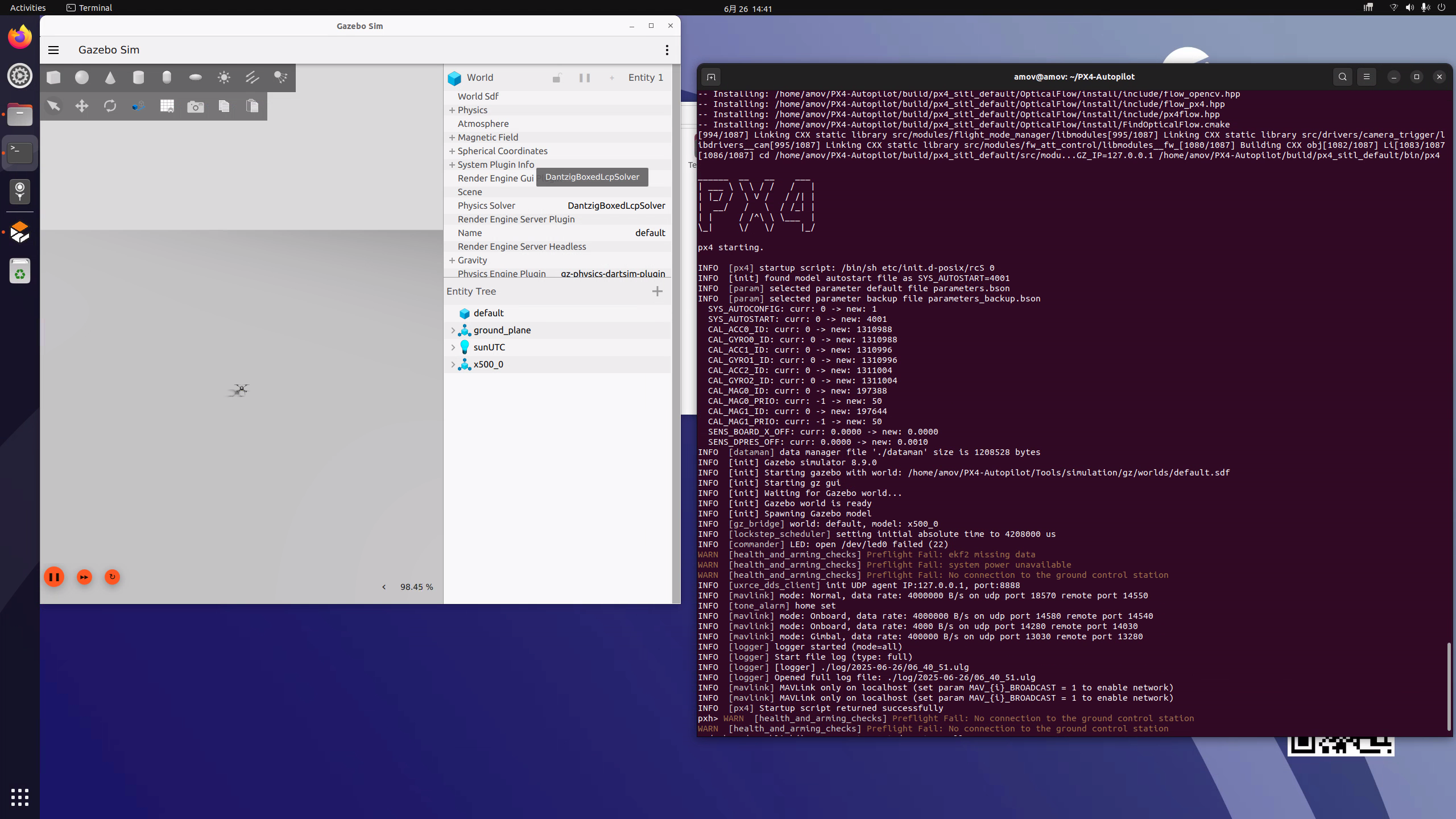Open search in the terminal window

tap(1342, 77)
